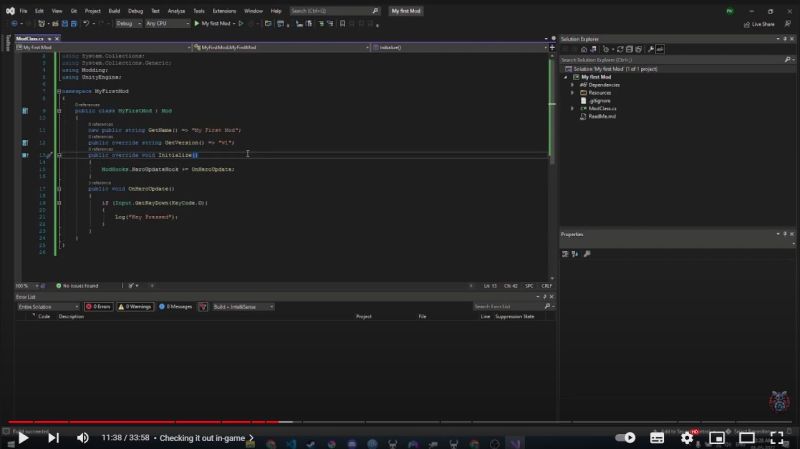The image size is (800, 449).
Task: Open the Entire Solution scope dropdown
Action: (48, 307)
